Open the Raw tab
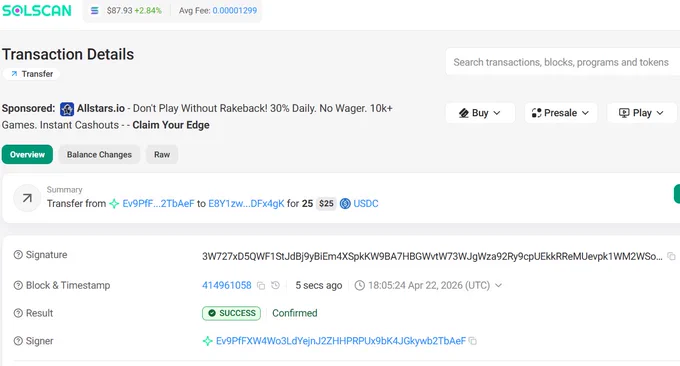 coord(162,154)
